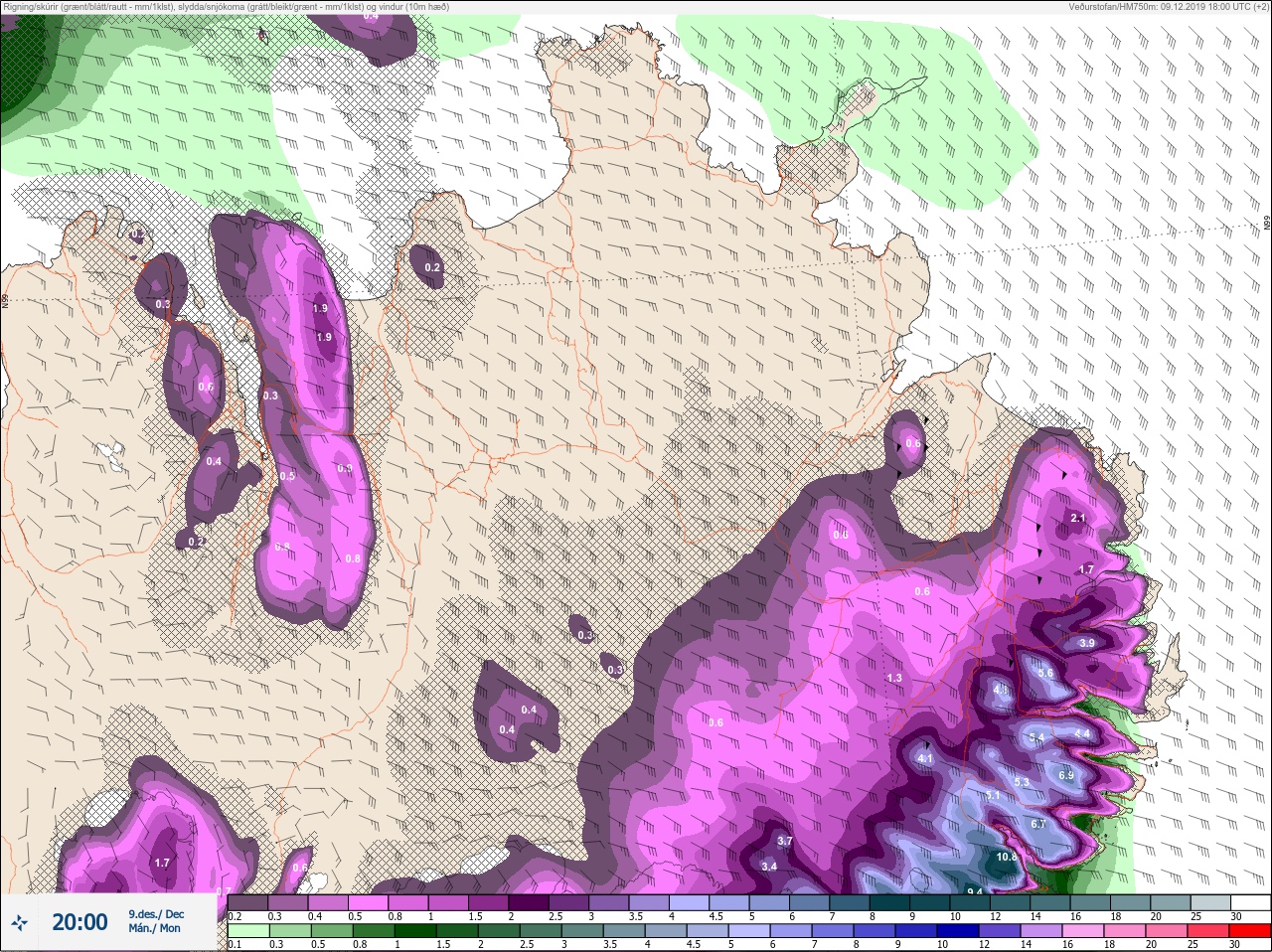Select the 16 pink swatch in lower legend
1272x952 pixels.
click(x=1083, y=931)
